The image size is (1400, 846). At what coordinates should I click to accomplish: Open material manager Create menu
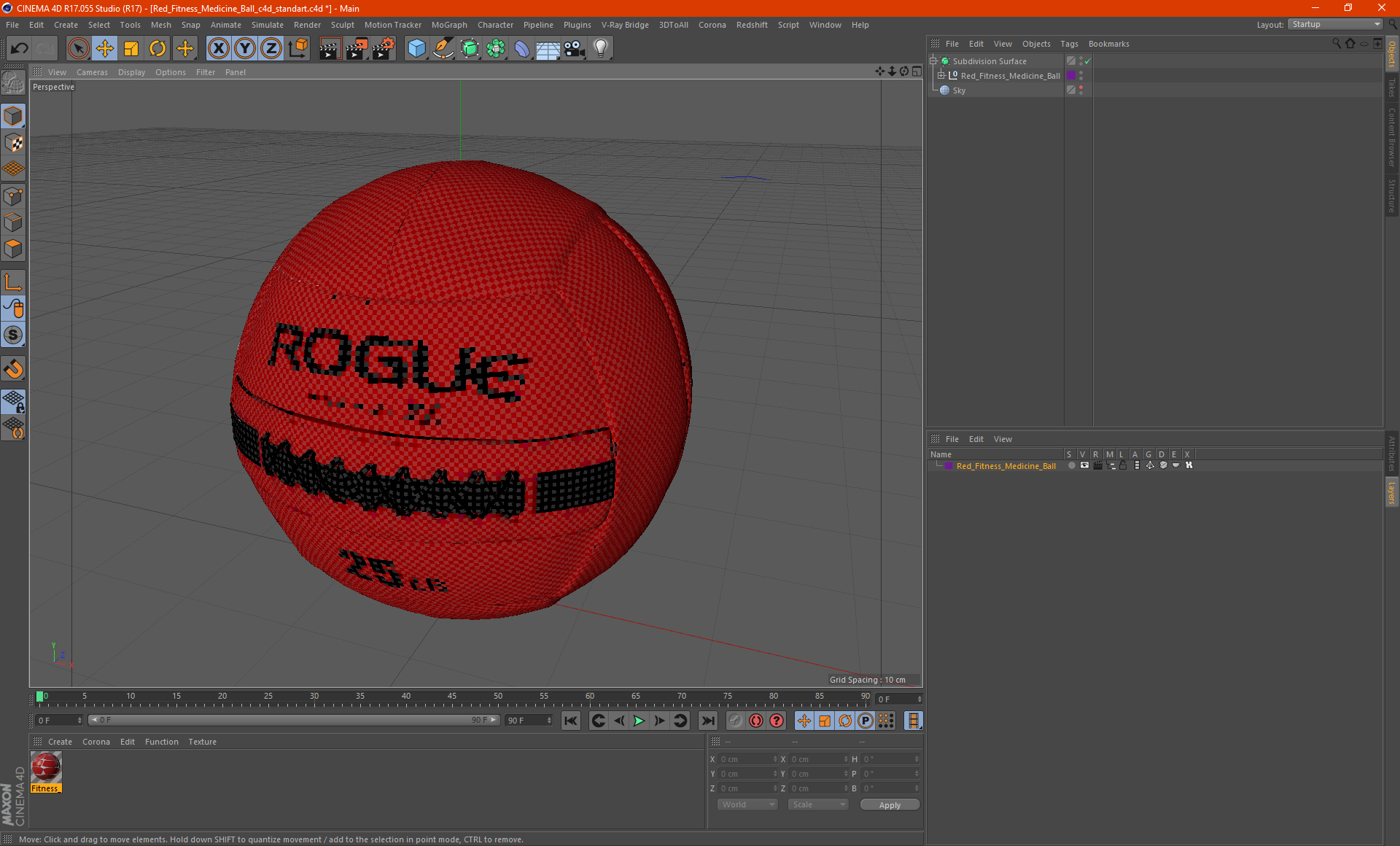[60, 742]
